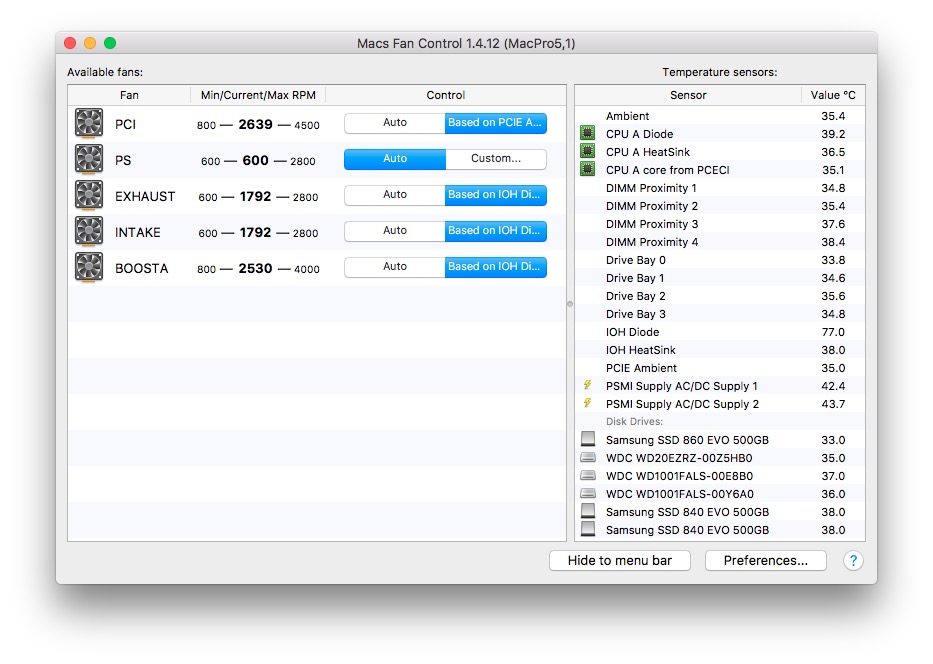Viewport: 933px width, 664px height.
Task: Click the PS fan name label
Action: [123, 161]
